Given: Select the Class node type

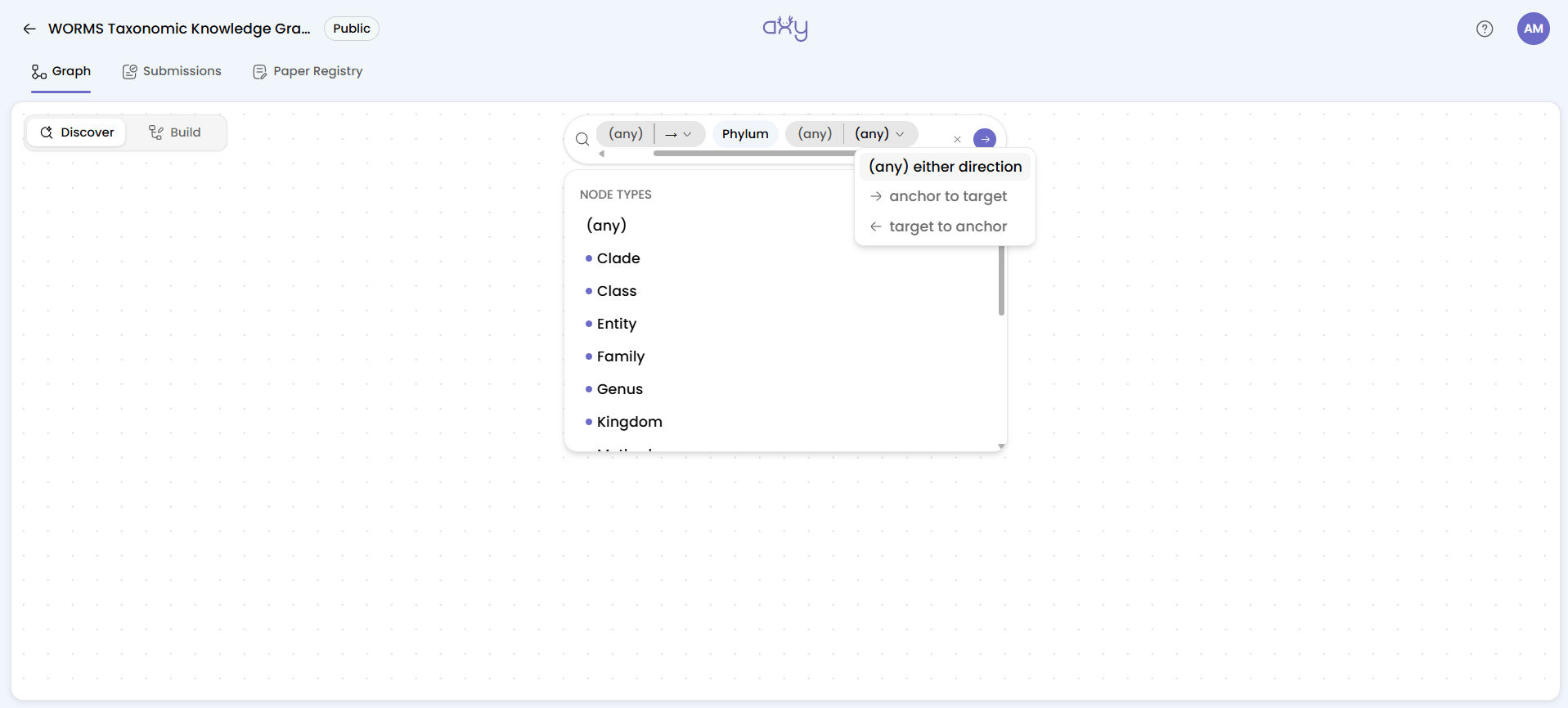Looking at the screenshot, I should (617, 291).
